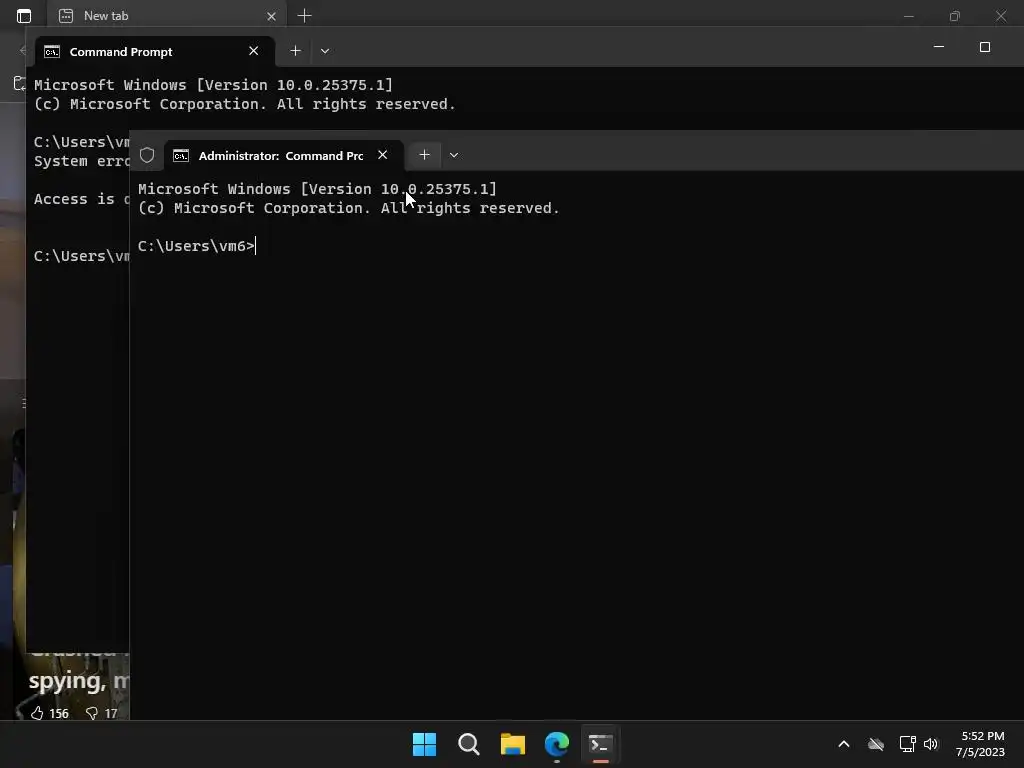Screen dimensions: 1024x768
Task: Click the C:\Users\vm6> prompt line
Action: (196, 246)
